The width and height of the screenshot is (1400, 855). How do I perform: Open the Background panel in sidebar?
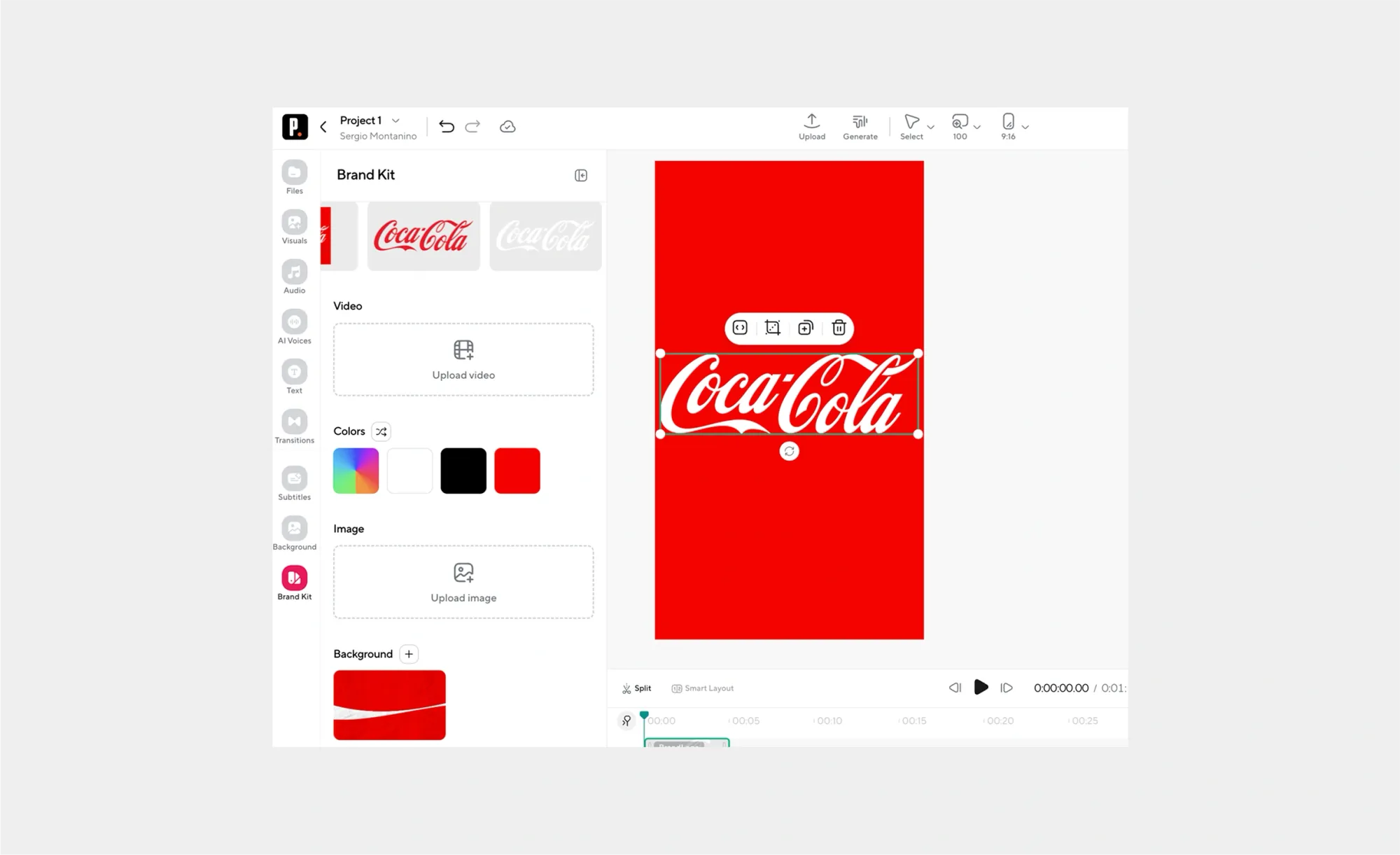294,533
